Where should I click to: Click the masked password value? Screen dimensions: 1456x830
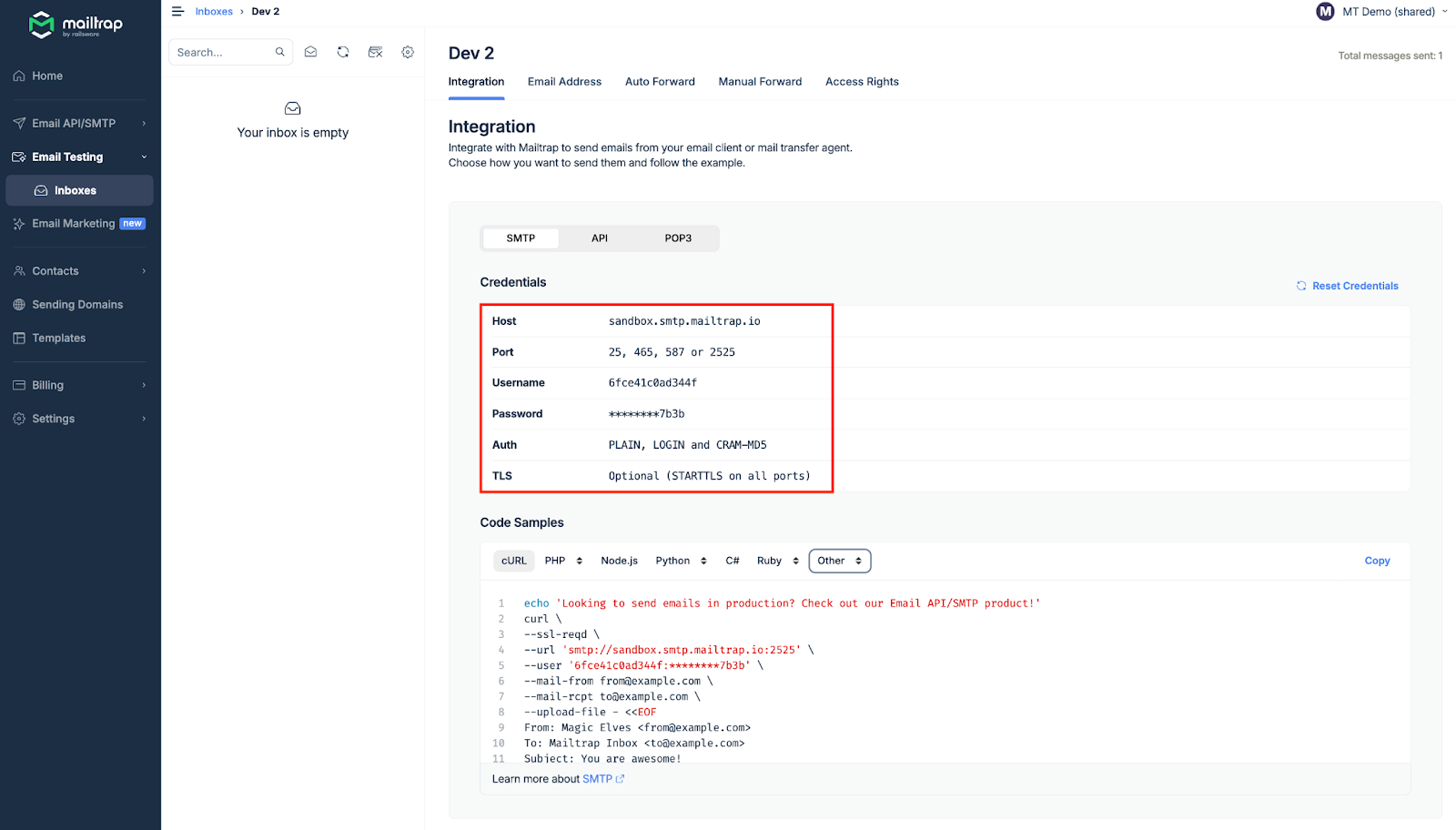pos(646,414)
